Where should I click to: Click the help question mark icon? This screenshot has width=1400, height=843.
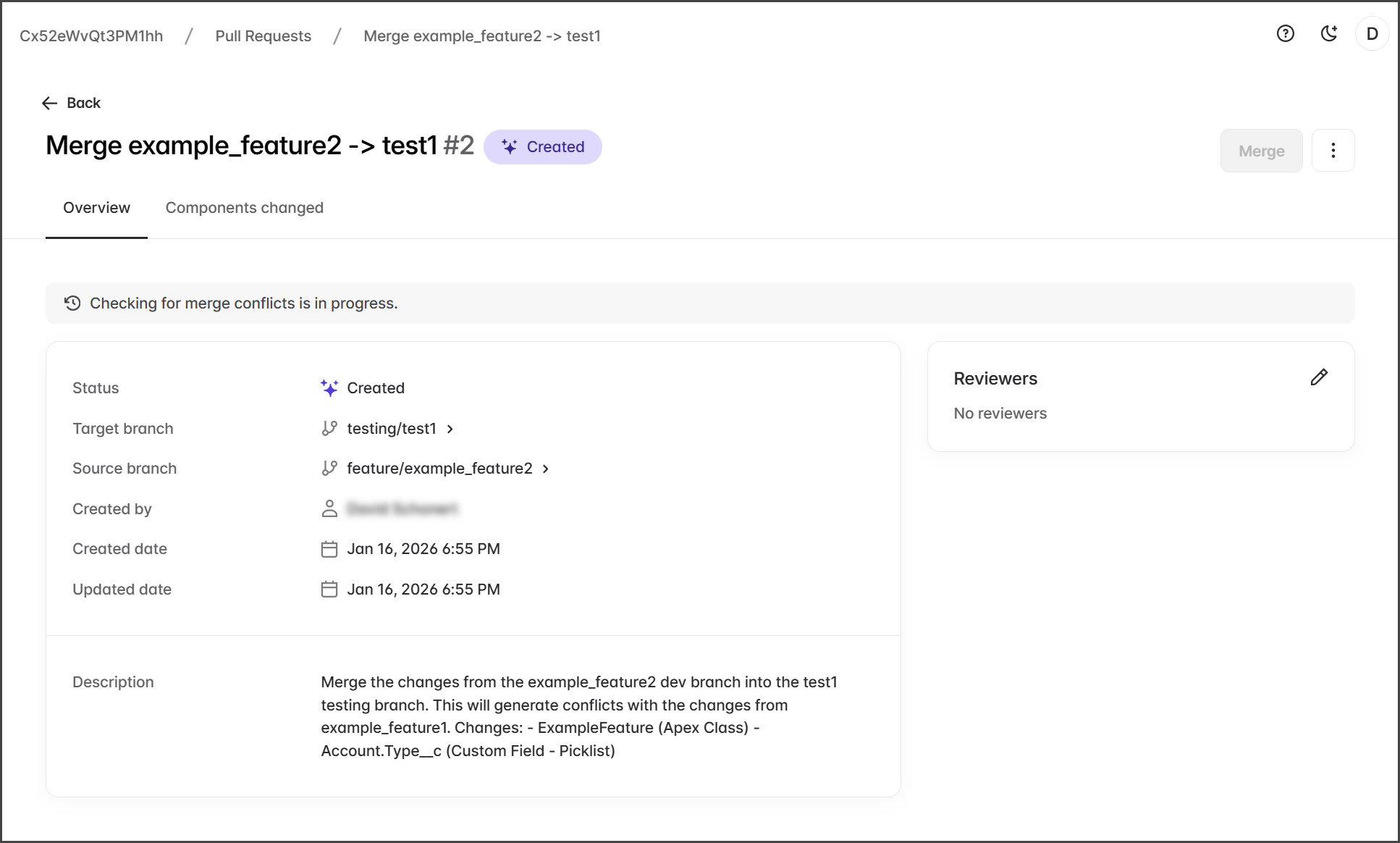(x=1285, y=34)
